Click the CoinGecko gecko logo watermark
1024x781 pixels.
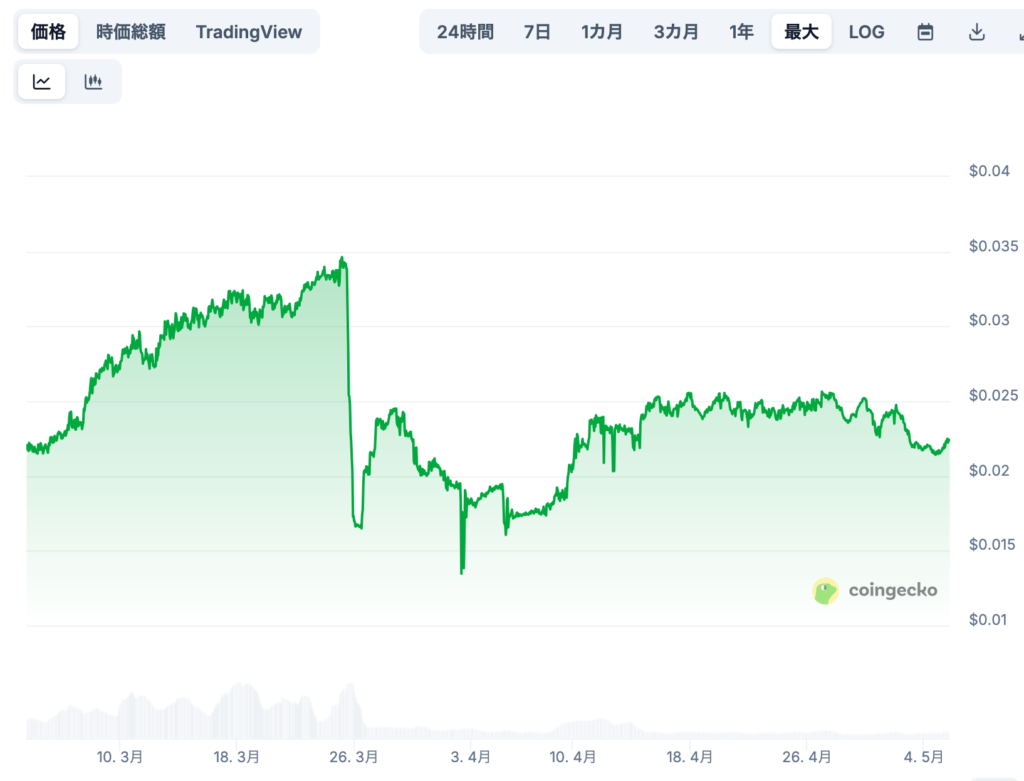coord(825,591)
